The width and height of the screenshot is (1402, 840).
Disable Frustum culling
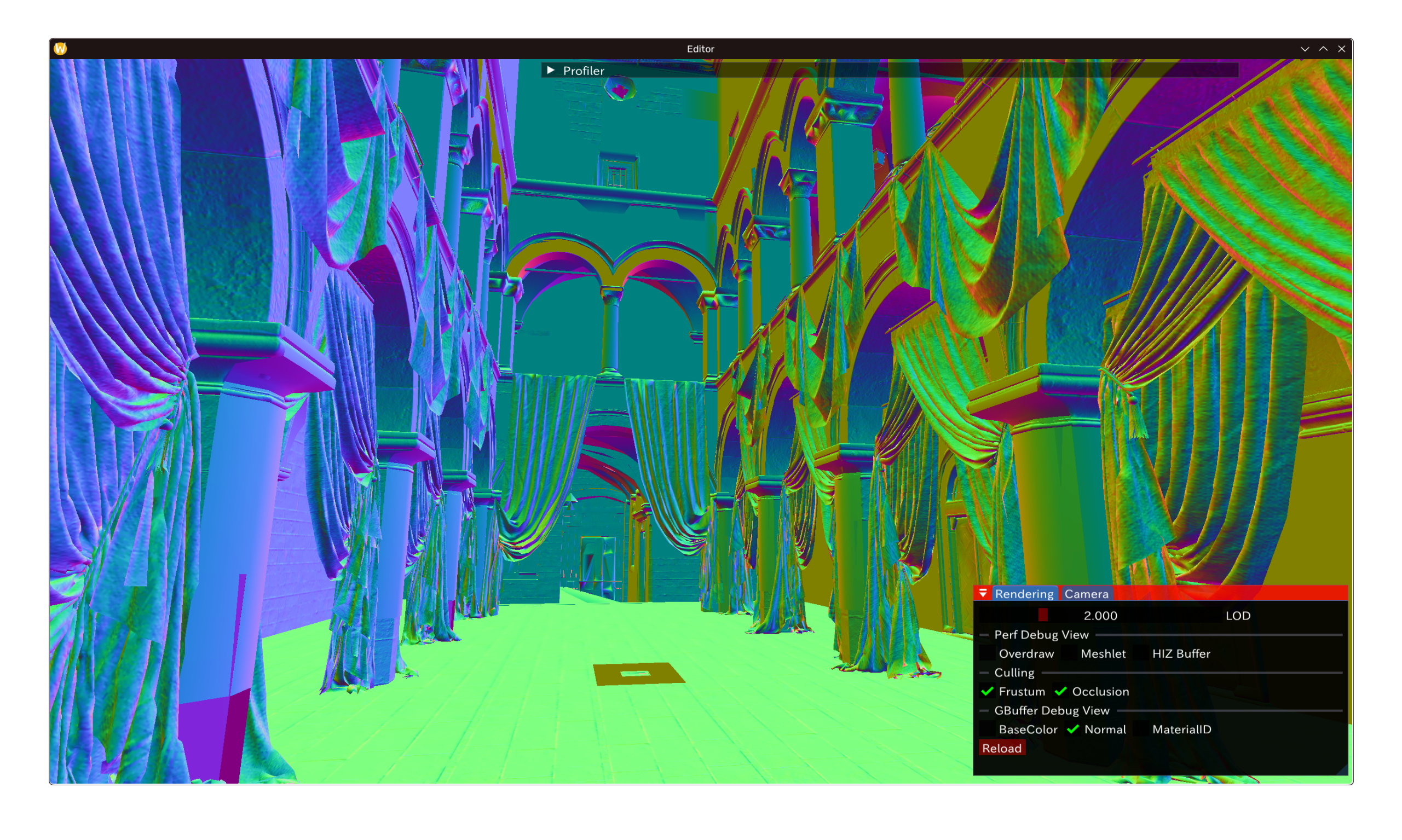tap(988, 691)
